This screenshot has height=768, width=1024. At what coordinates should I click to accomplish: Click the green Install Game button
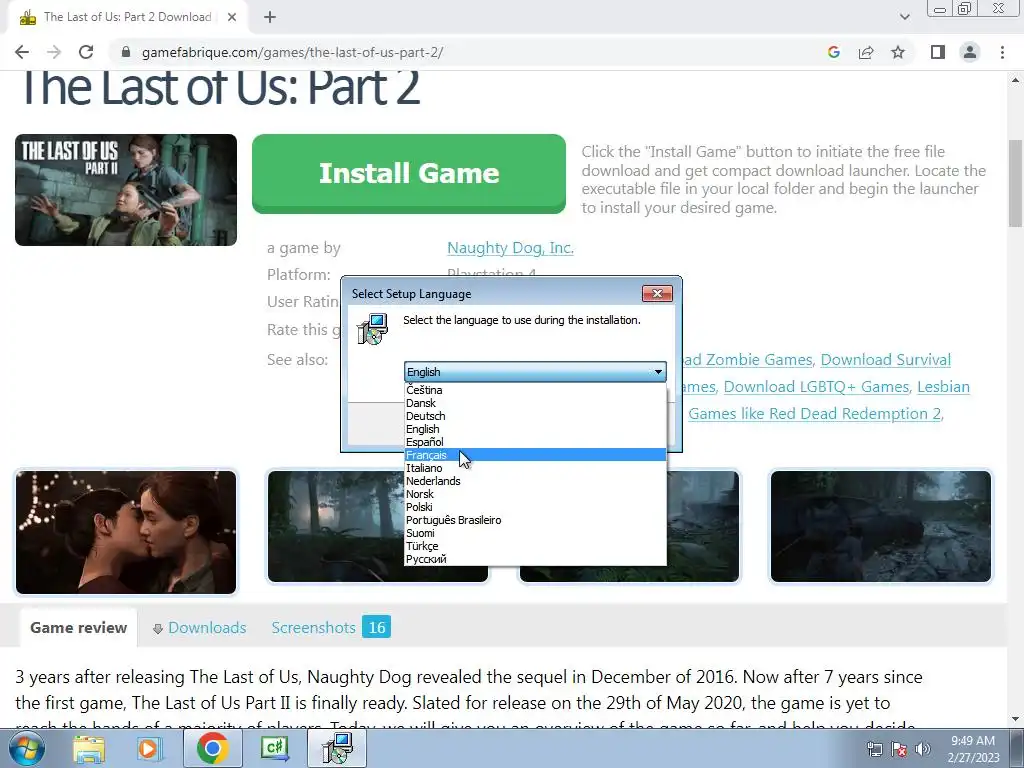click(x=409, y=174)
